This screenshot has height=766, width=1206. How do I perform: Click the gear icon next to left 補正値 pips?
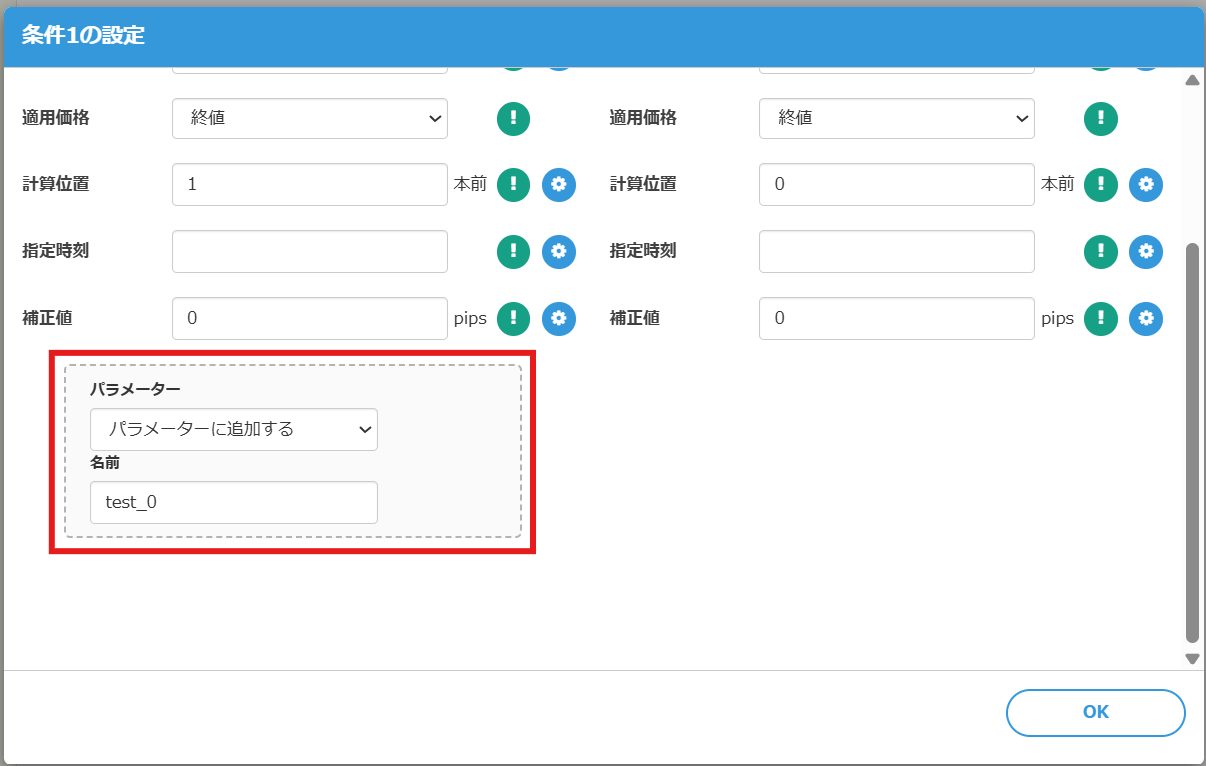pyautogui.click(x=559, y=318)
